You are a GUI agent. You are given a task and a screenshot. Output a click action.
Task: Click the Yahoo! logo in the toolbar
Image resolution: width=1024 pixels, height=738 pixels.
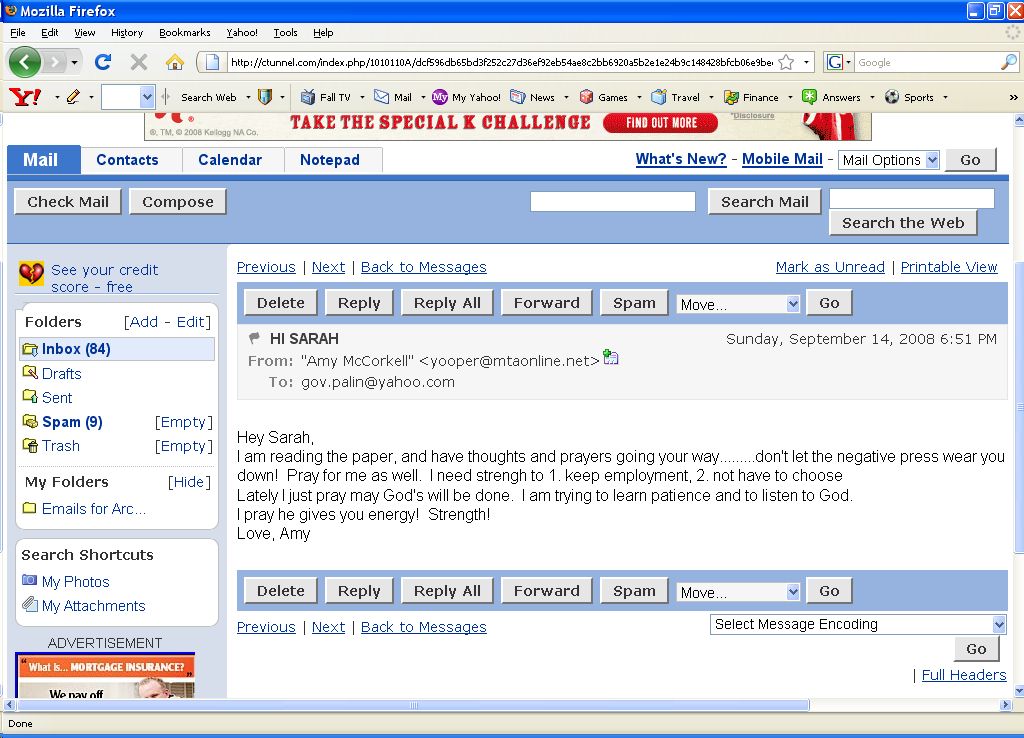click(25, 97)
